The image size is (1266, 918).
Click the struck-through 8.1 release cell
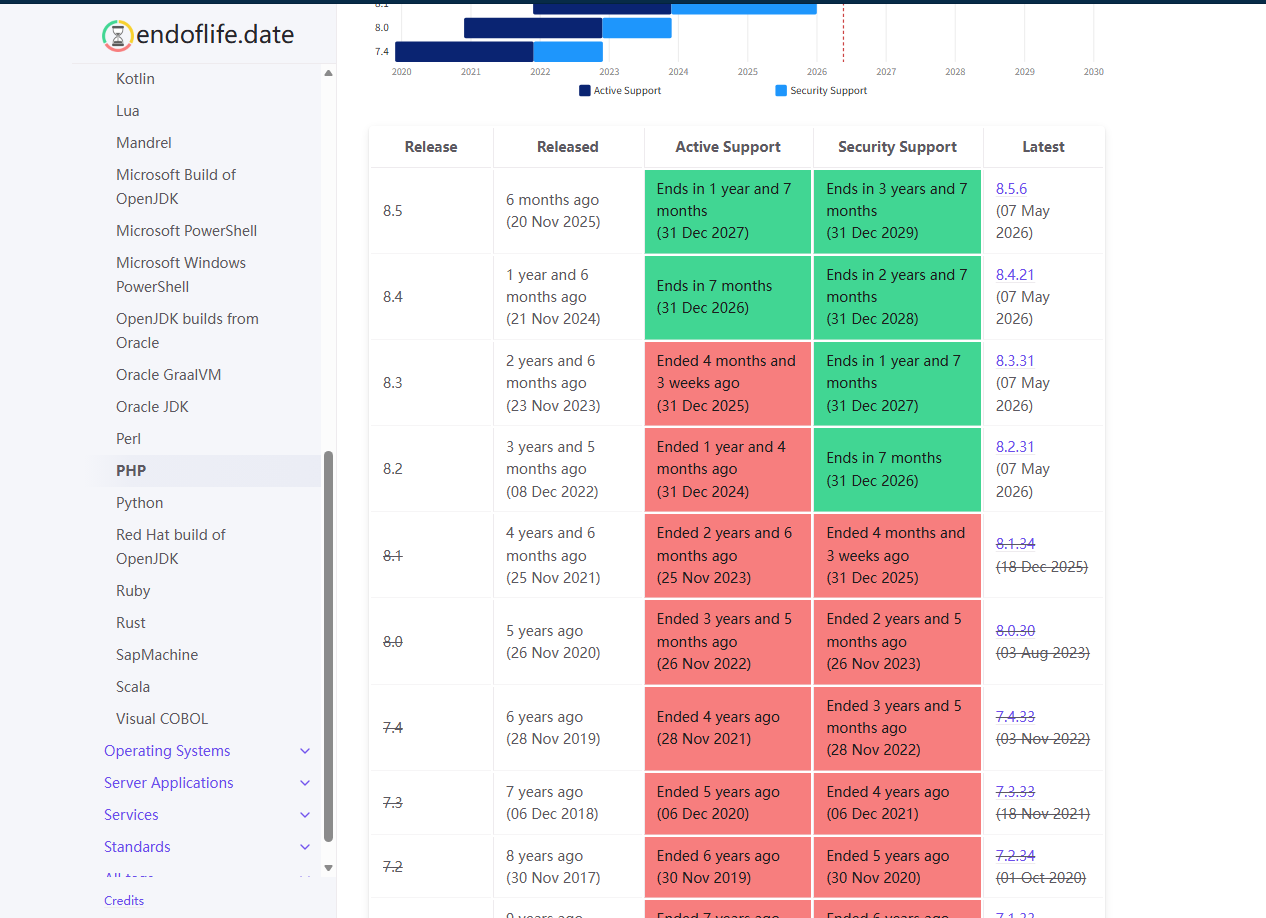pos(431,555)
